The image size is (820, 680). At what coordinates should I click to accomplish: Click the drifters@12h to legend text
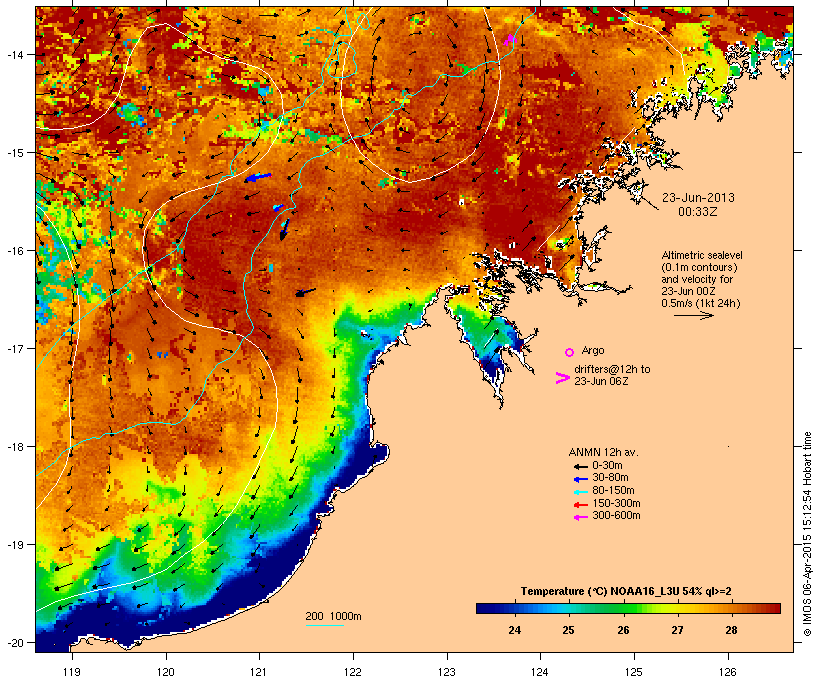[x=612, y=369]
